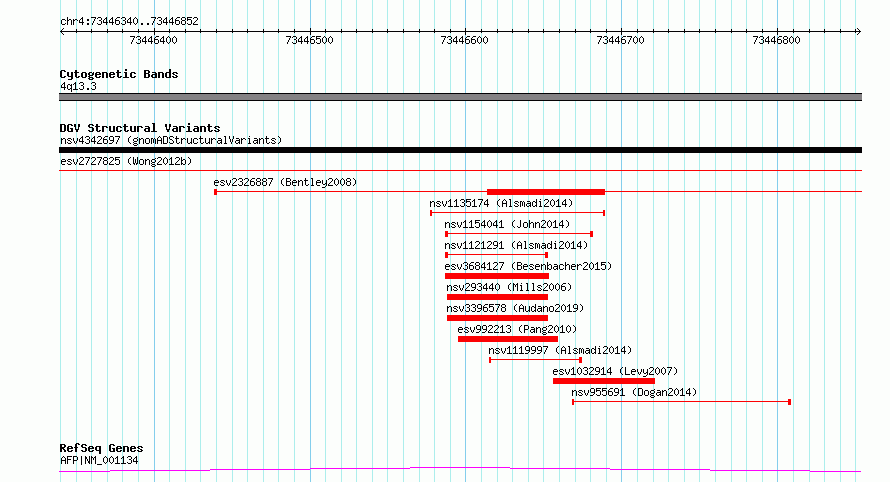
Task: Click the thin red nsv1135174 line
Action: [x=518, y=213]
